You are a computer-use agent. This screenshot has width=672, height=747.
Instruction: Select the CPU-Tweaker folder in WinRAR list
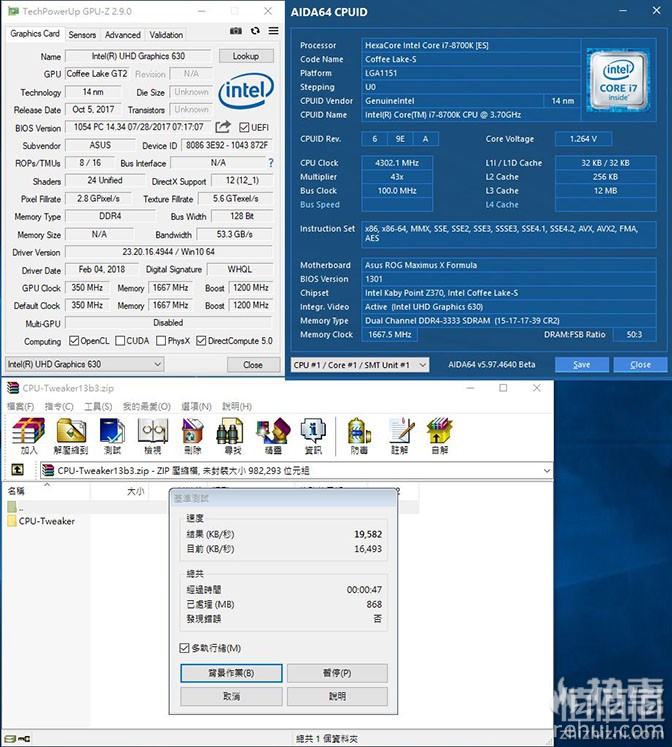[x=41, y=521]
